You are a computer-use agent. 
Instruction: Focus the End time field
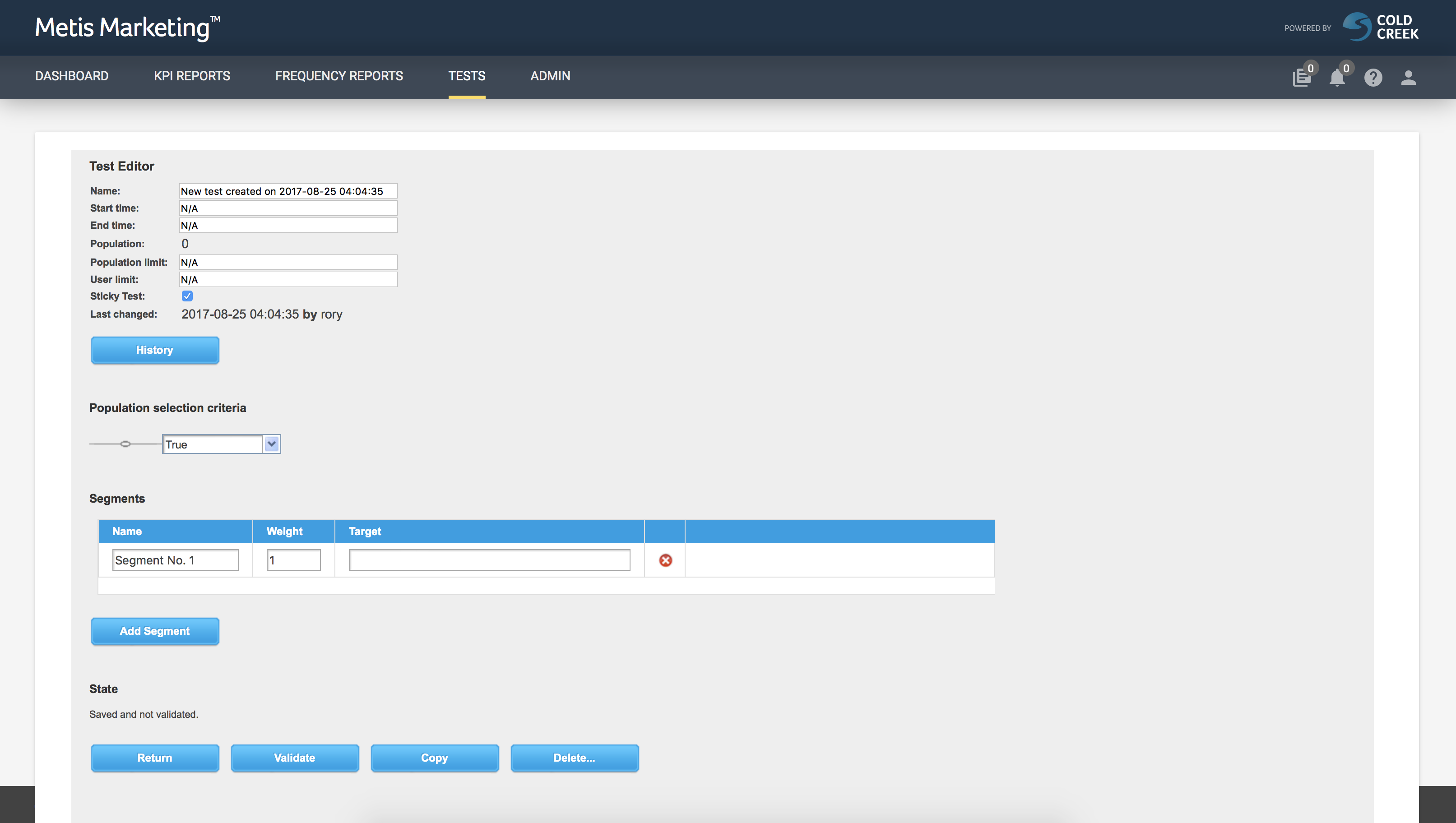pyautogui.click(x=288, y=225)
